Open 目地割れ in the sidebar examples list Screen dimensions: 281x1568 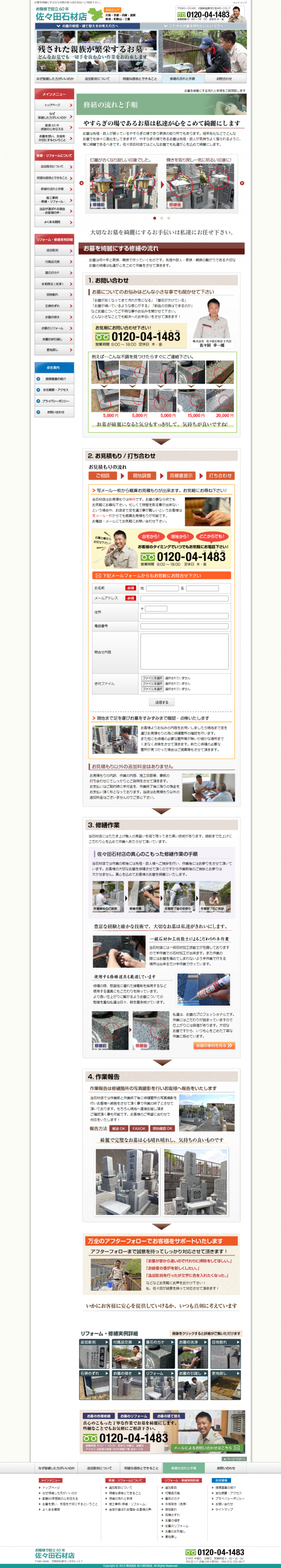pyautogui.click(x=54, y=295)
